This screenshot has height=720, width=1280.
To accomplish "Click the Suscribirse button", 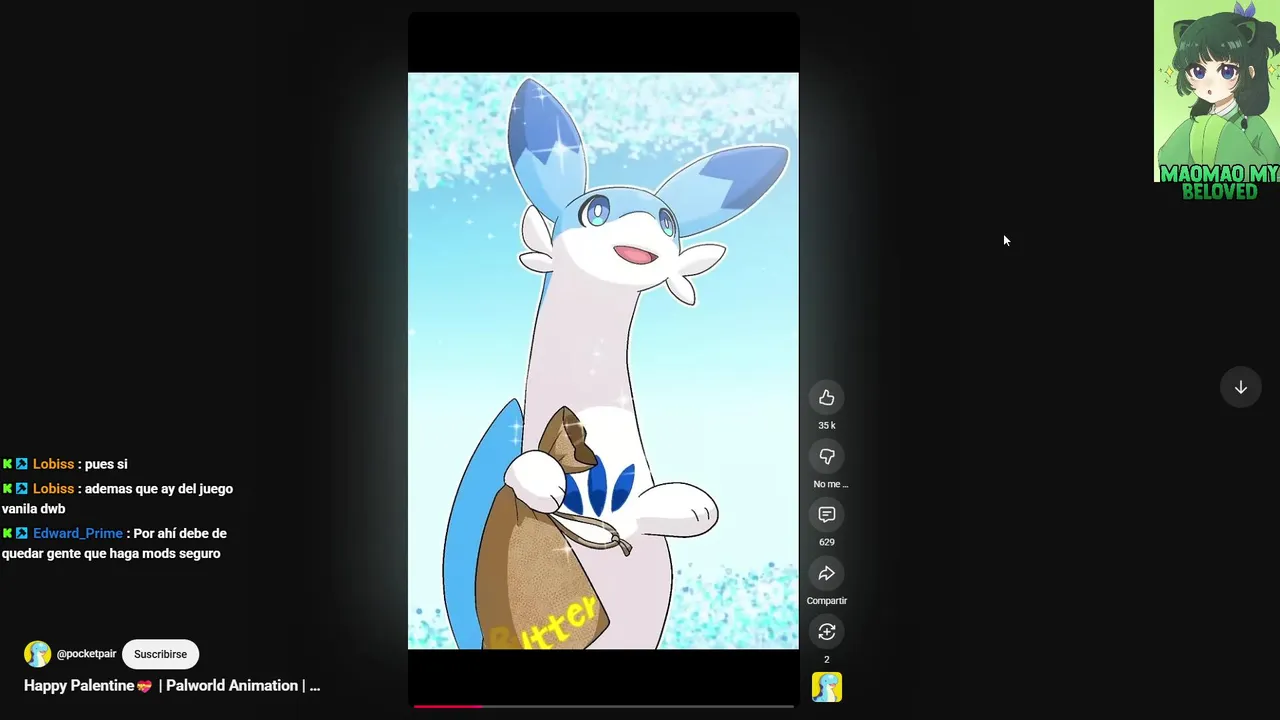I will pos(160,654).
